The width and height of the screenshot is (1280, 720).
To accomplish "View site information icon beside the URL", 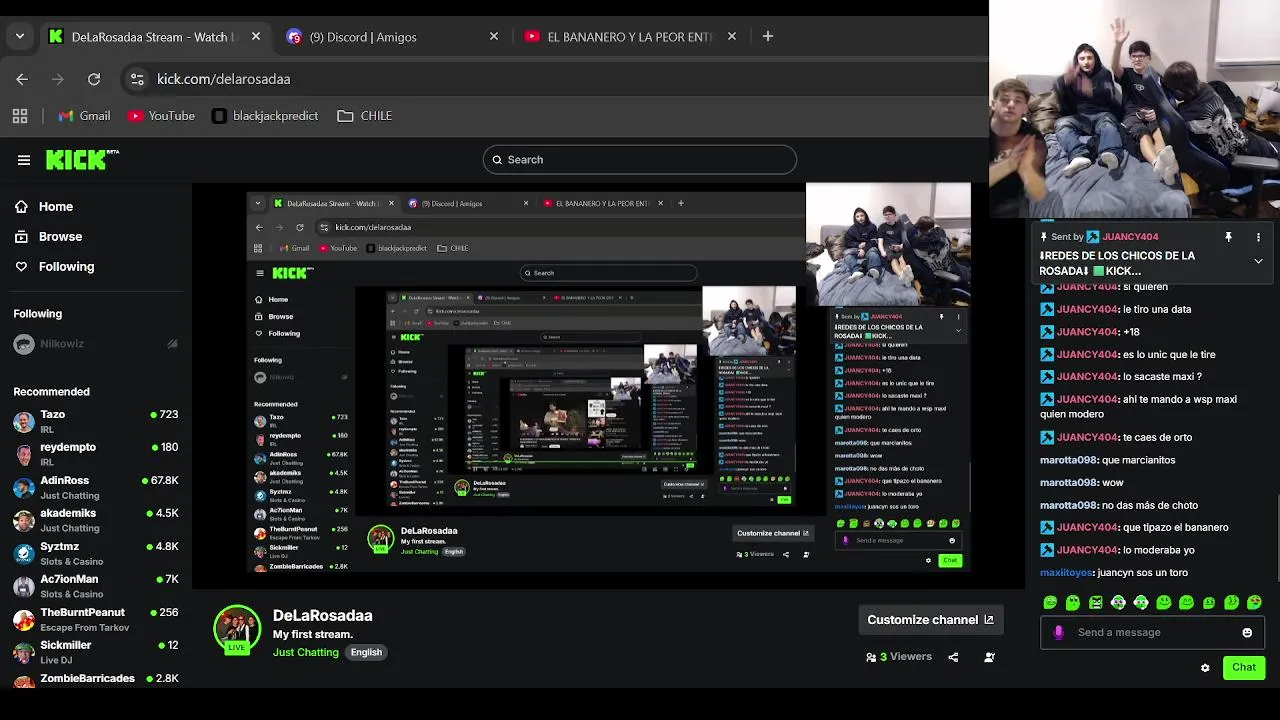I will pyautogui.click(x=137, y=79).
